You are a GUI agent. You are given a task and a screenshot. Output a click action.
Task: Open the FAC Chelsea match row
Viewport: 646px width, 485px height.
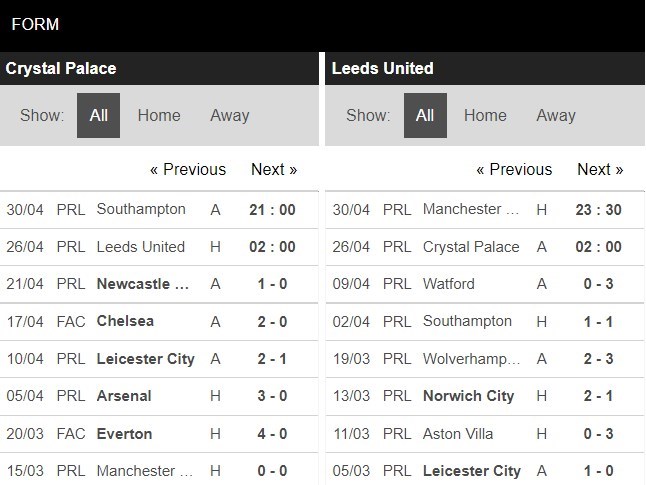125,321
